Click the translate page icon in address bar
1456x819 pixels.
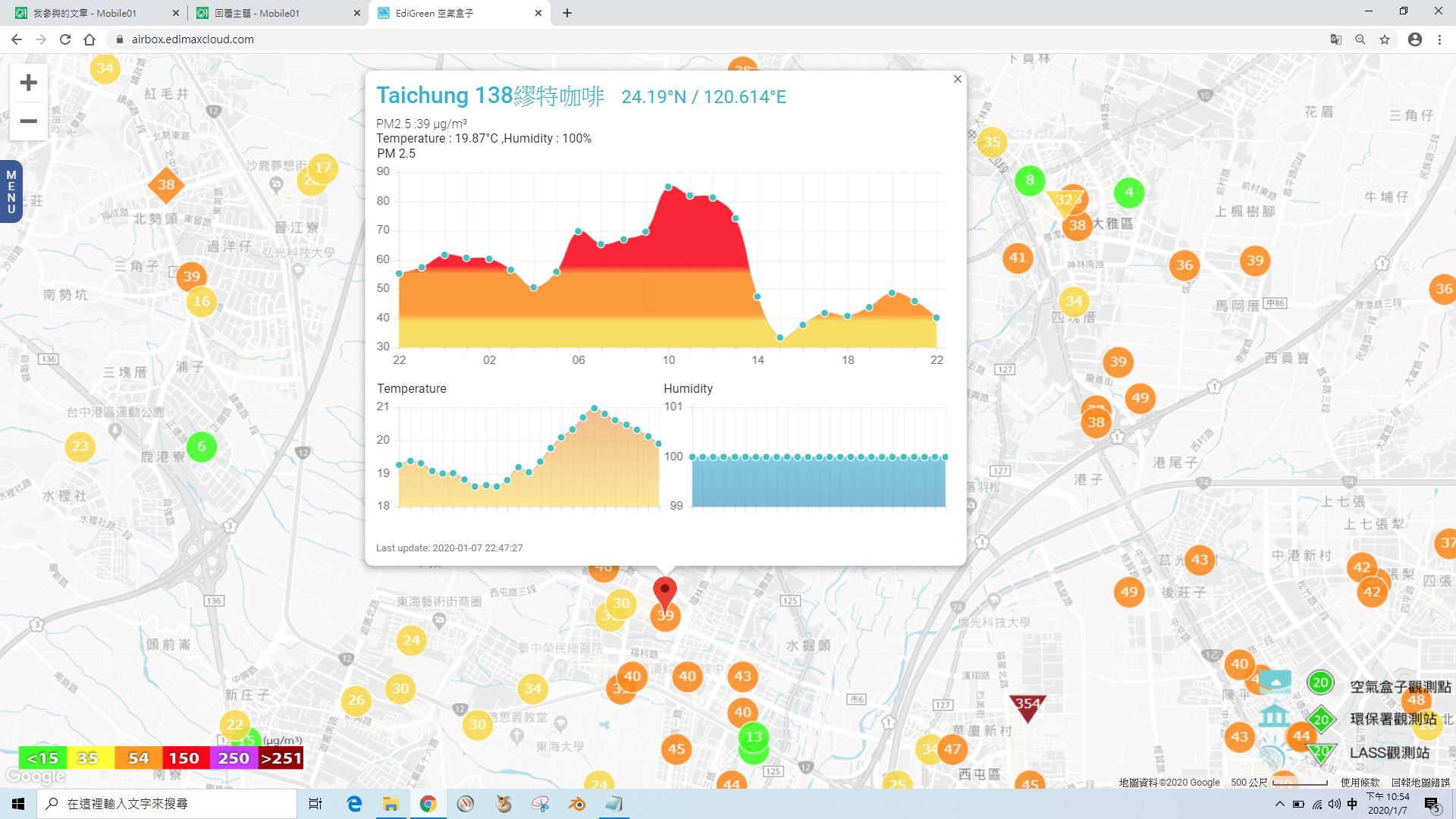1336,39
